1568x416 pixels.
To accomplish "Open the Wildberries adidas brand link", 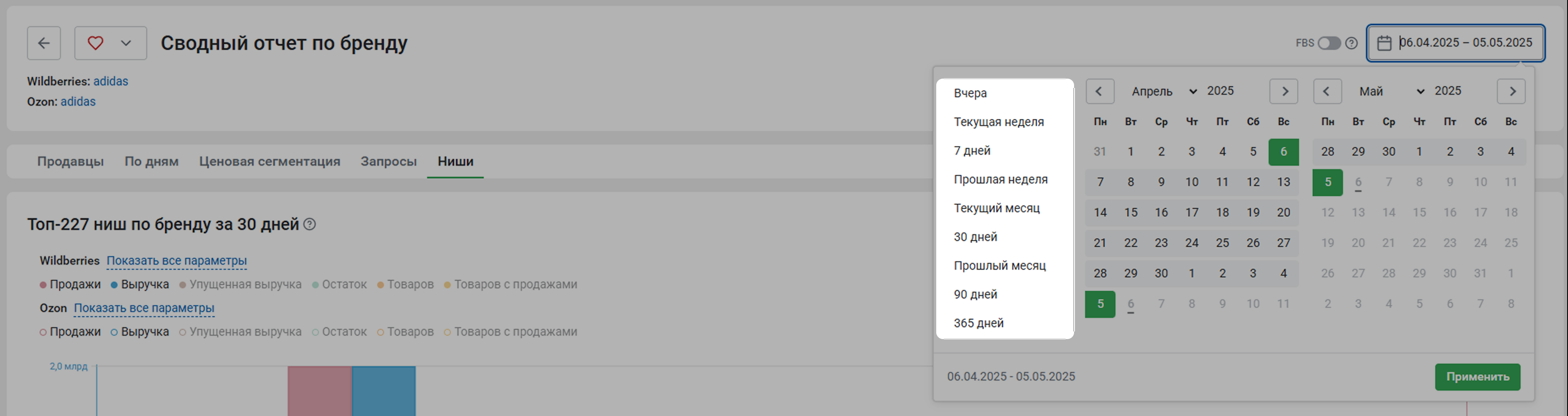I will (111, 82).
